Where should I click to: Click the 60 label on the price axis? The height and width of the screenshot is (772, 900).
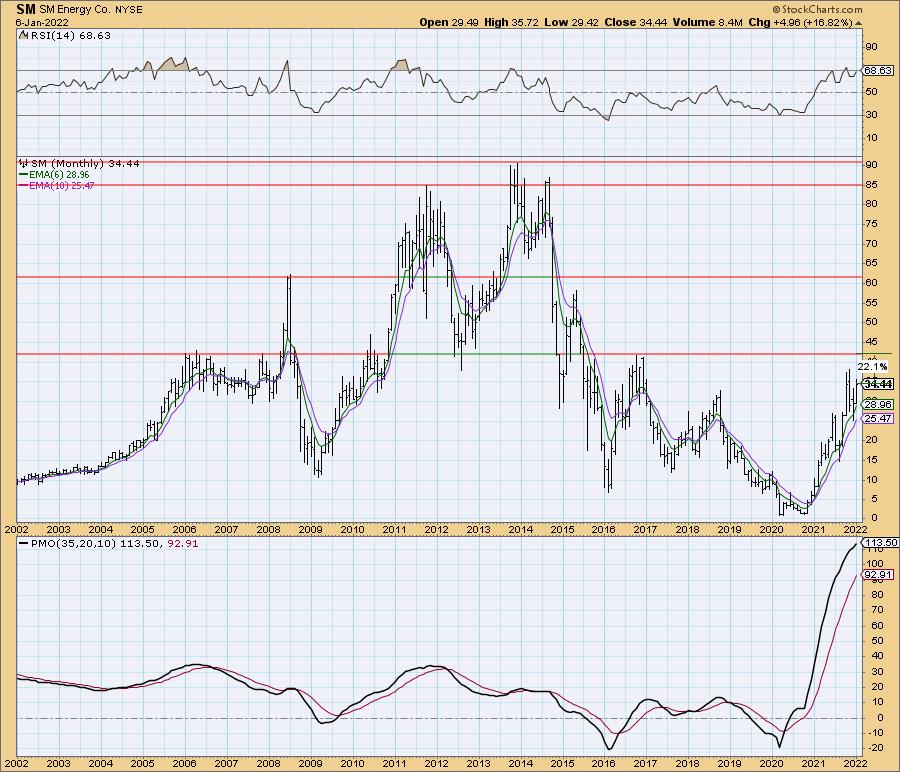pos(871,282)
